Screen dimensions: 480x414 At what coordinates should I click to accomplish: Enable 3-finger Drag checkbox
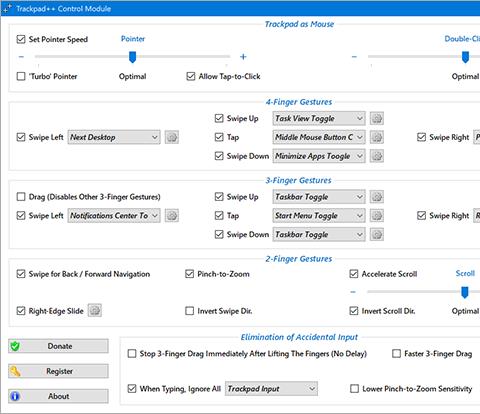pyautogui.click(x=21, y=197)
